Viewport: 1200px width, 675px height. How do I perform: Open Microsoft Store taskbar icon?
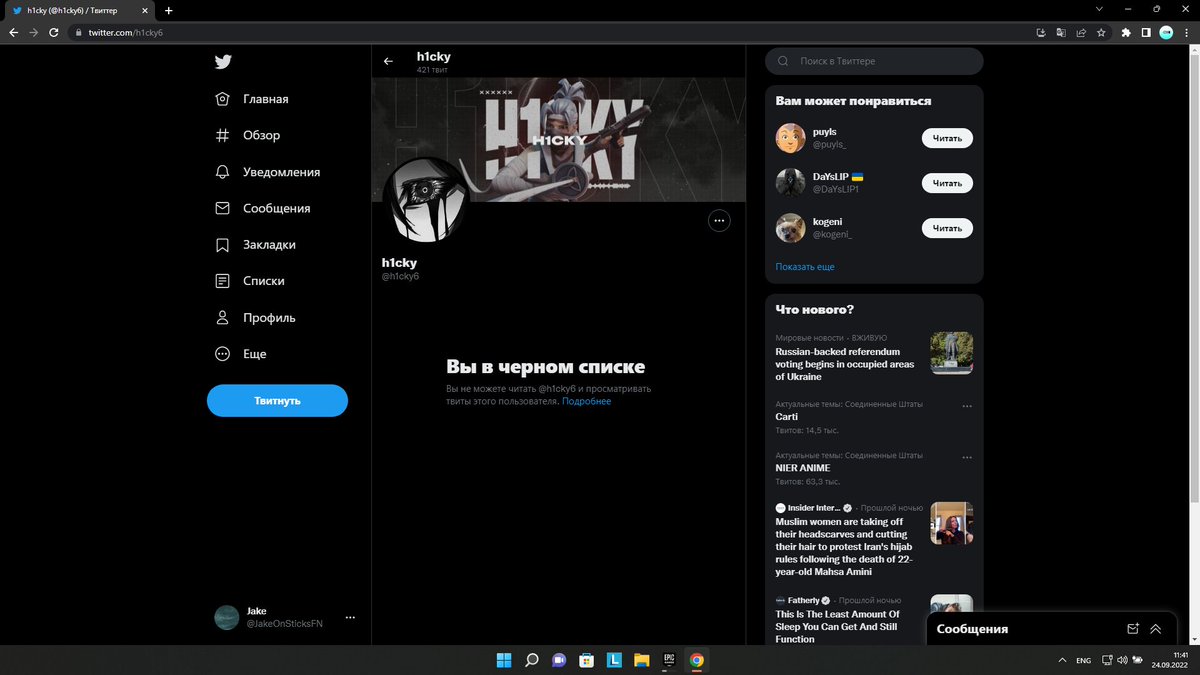587,660
